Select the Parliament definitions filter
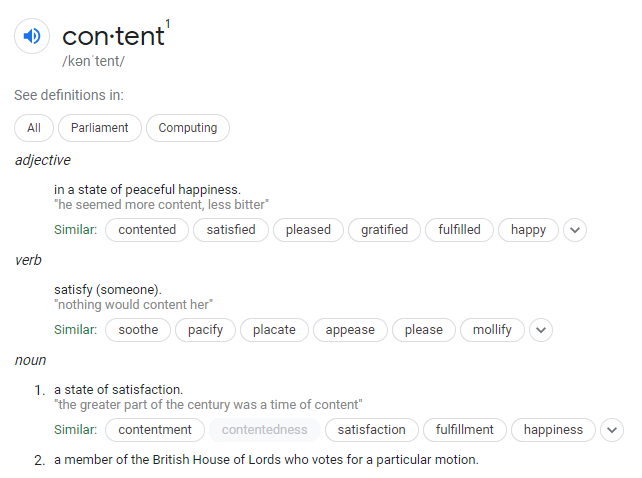 100,128
